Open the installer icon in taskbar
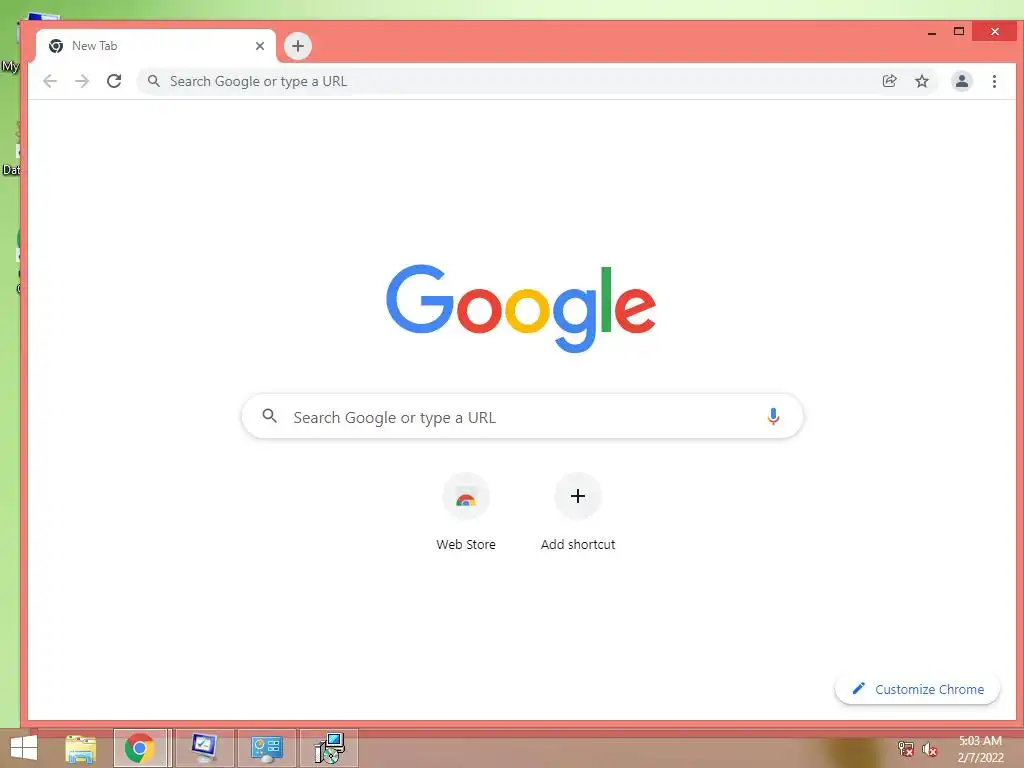 [329, 748]
